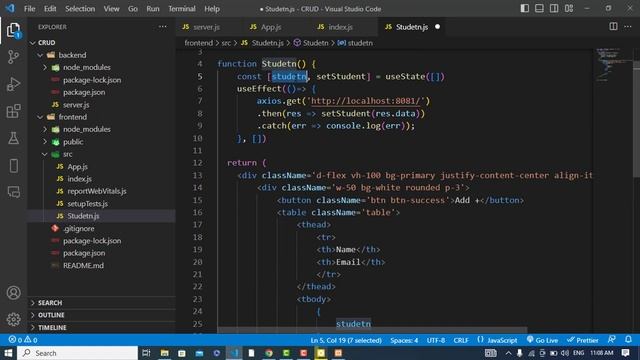Switch to the App.js tab

click(x=271, y=27)
